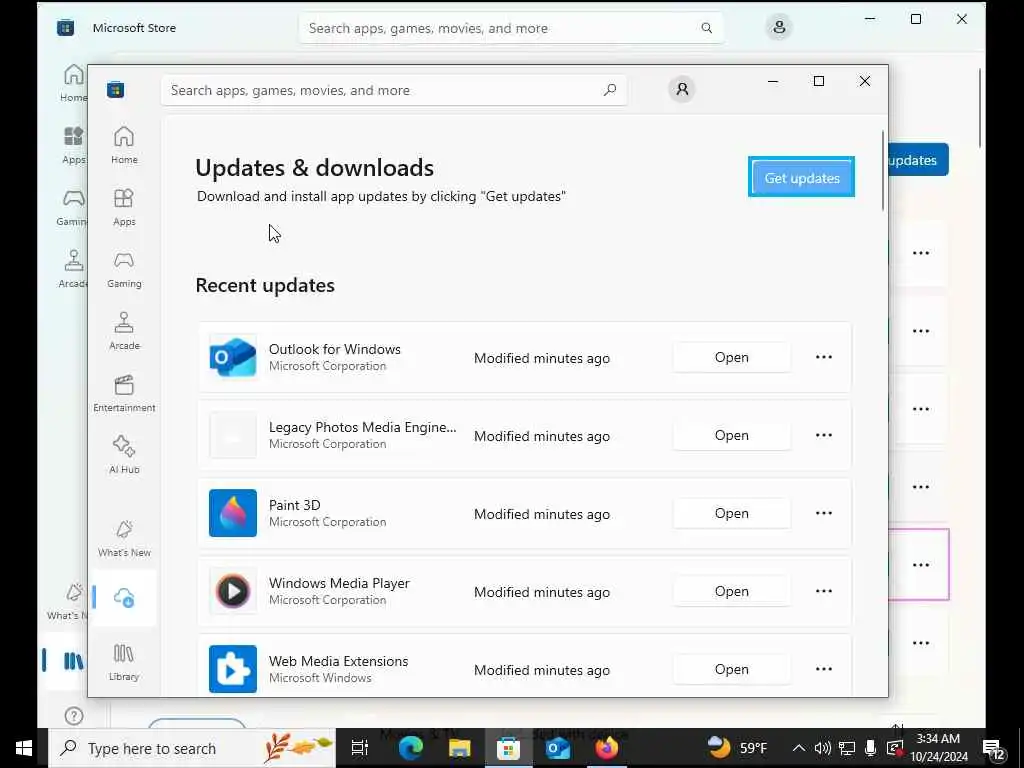Click the Windows Media Player app icon

232,591
